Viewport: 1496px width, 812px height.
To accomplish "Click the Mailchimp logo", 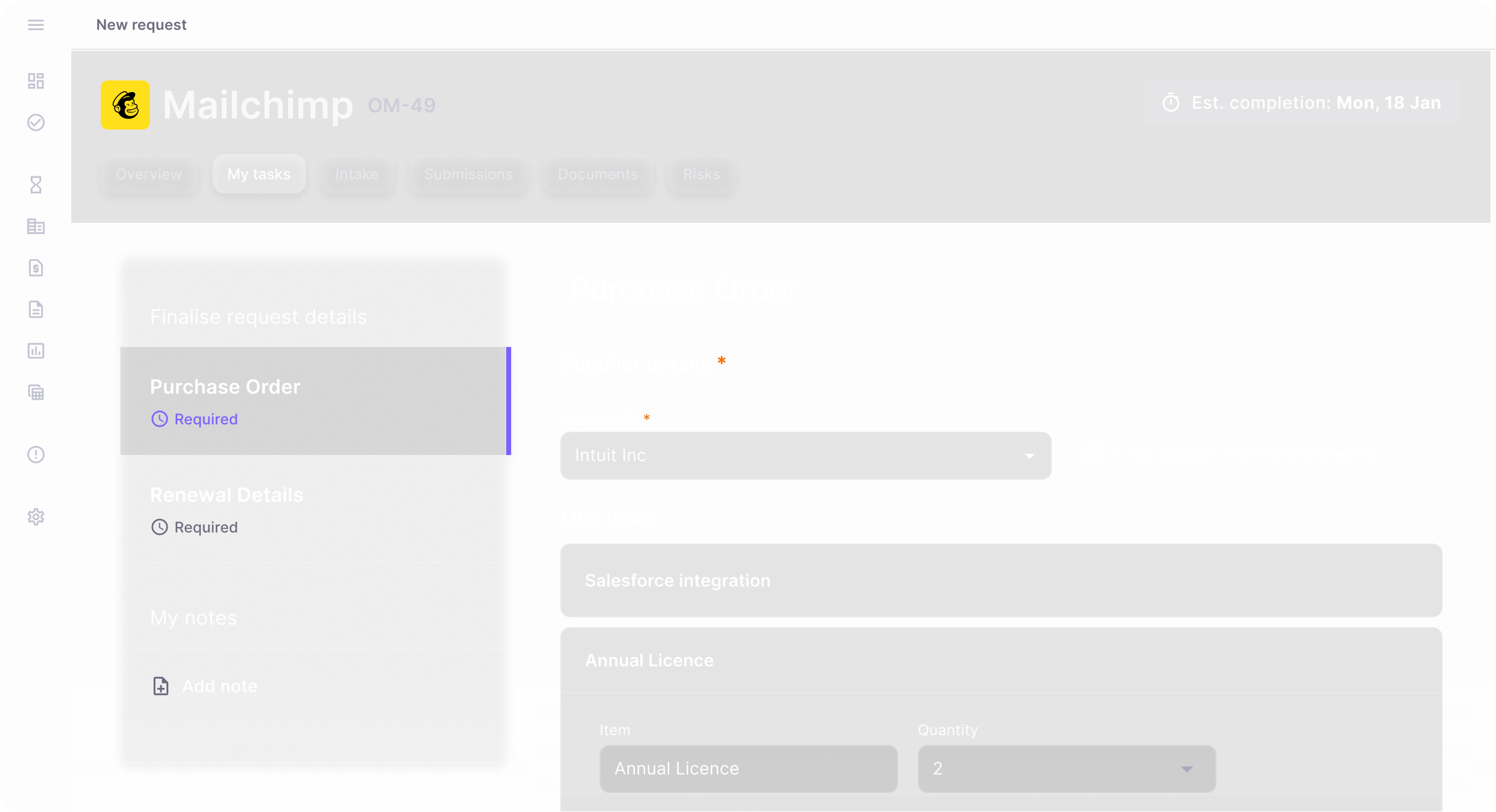I will tap(125, 105).
